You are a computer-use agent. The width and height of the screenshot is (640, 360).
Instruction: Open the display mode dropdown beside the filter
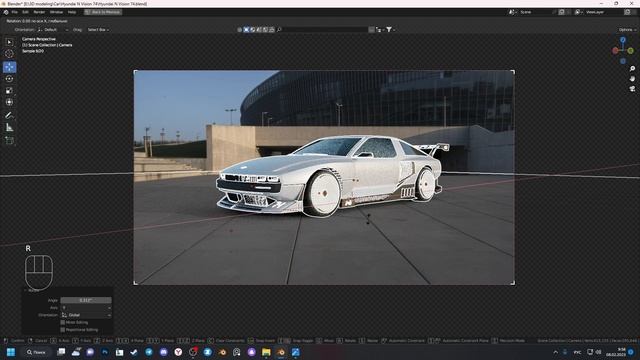[380, 30]
